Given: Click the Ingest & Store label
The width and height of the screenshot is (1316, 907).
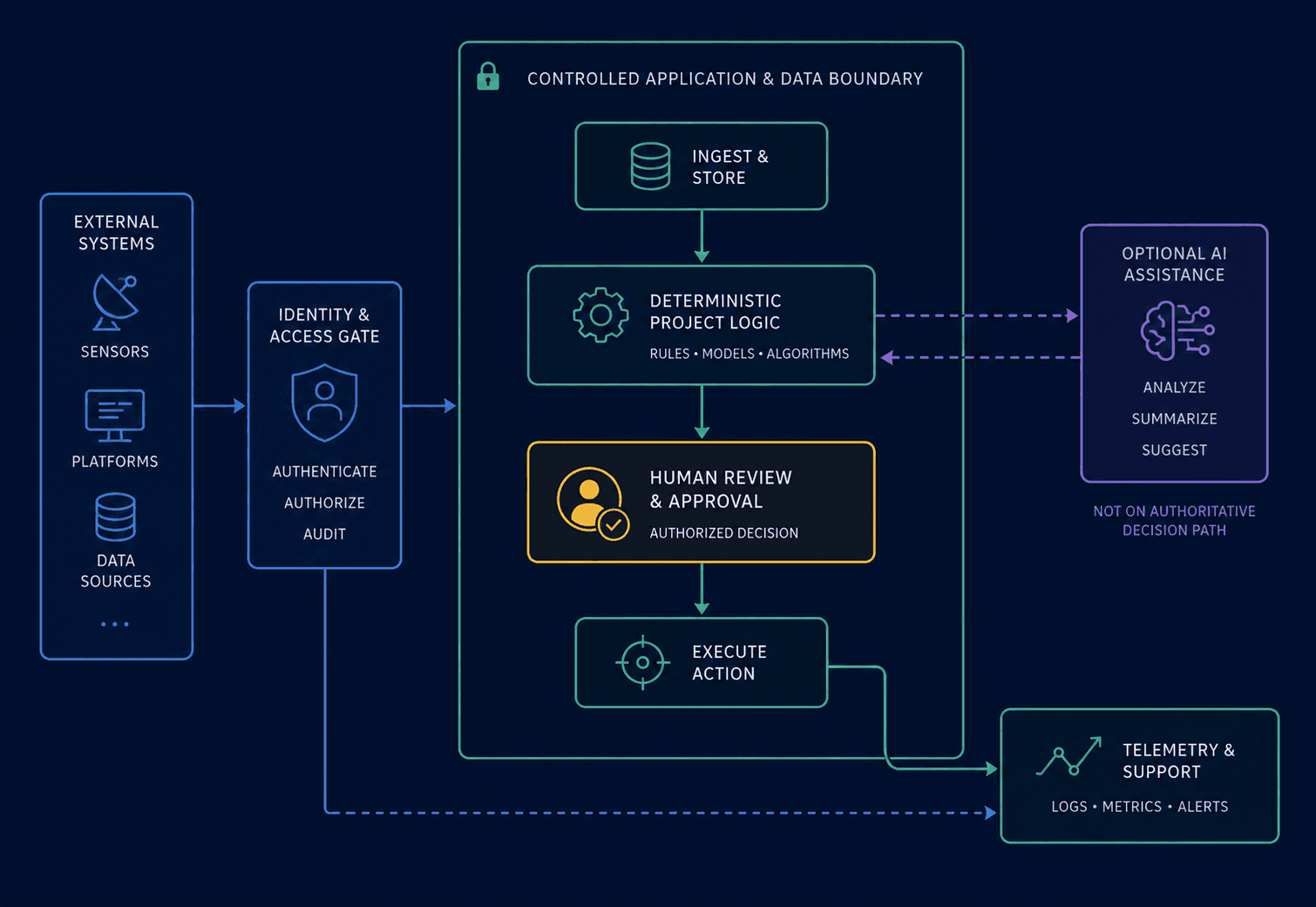Looking at the screenshot, I should pos(730,166).
